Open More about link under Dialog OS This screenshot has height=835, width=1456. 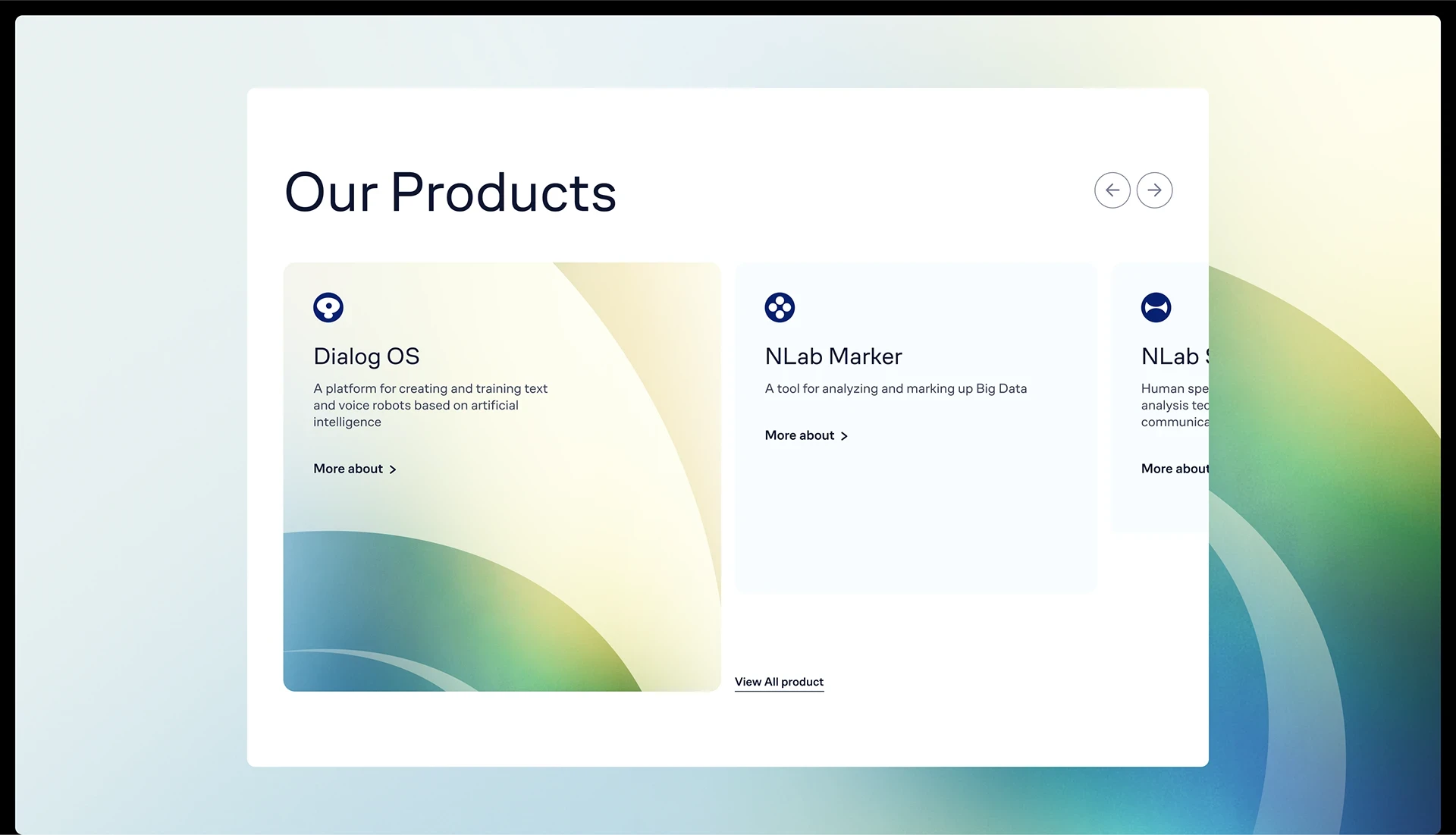(x=355, y=469)
